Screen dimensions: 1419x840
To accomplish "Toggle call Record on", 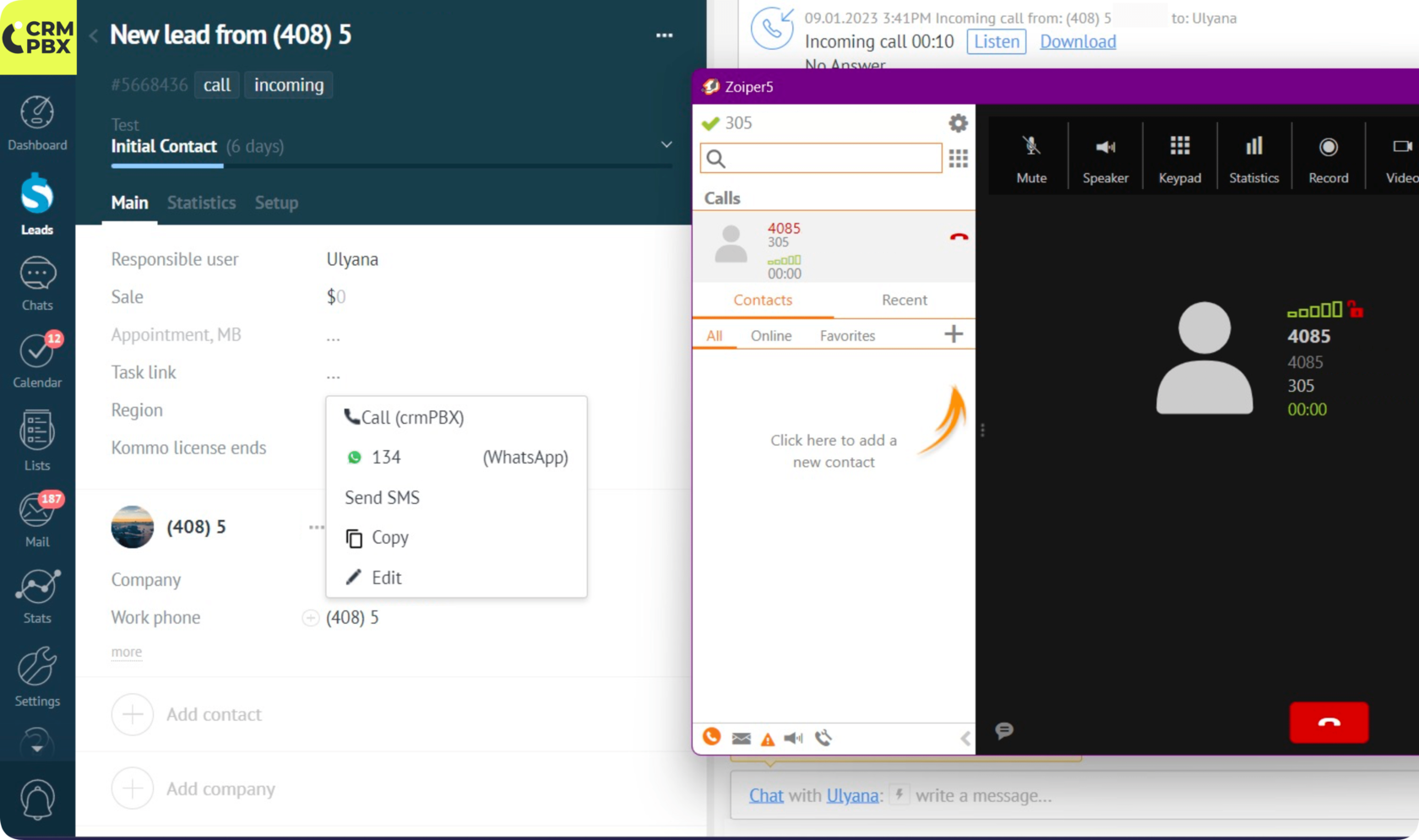I will coord(1328,158).
